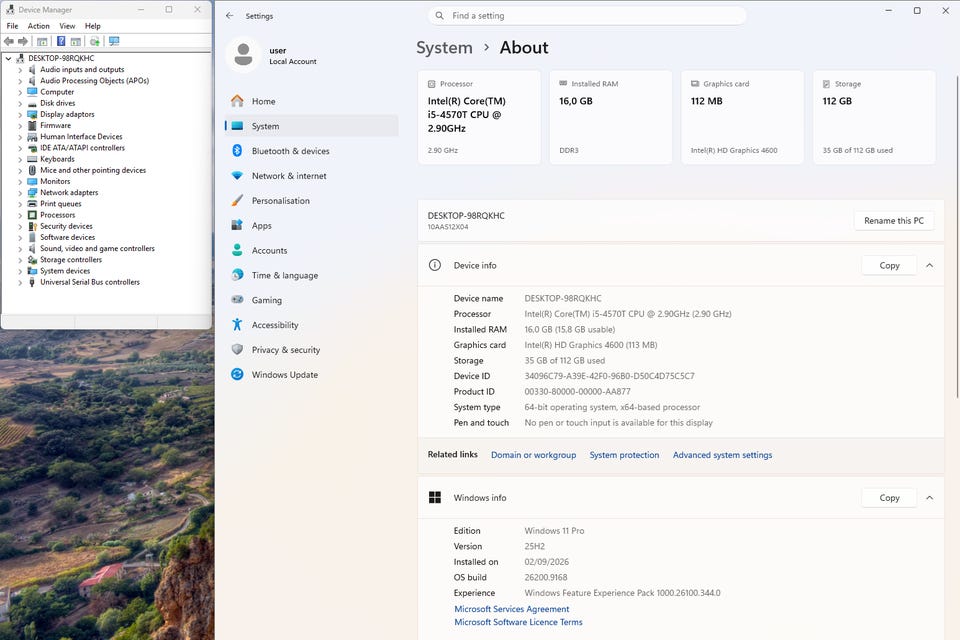
Task: Select Keyboards in the device tree
Action: pos(57,159)
